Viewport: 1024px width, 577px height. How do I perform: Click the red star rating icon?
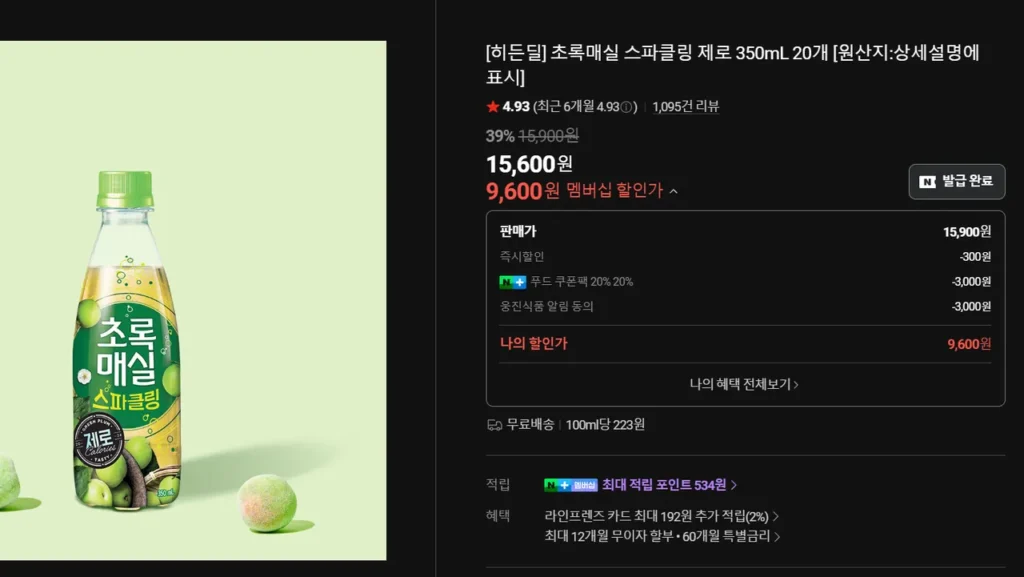click(492, 106)
